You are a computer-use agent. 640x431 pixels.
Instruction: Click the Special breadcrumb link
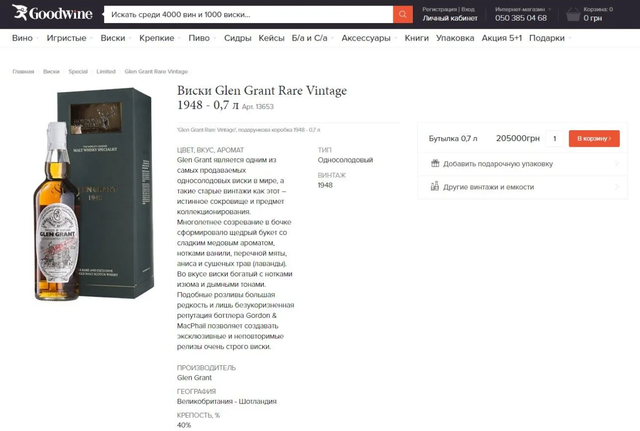point(78,71)
